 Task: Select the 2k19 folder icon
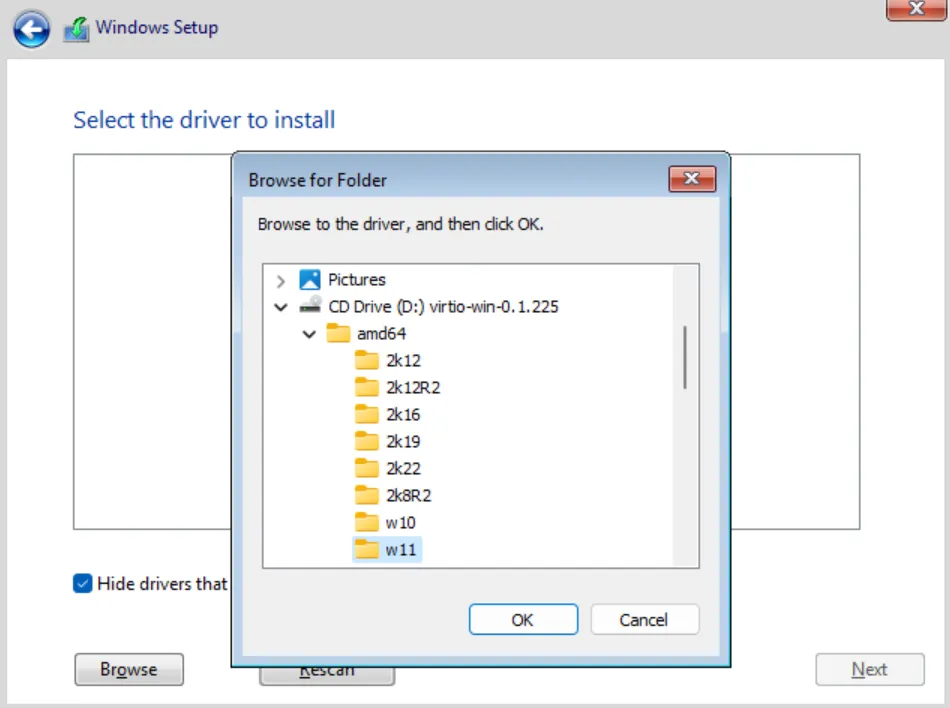pos(368,441)
